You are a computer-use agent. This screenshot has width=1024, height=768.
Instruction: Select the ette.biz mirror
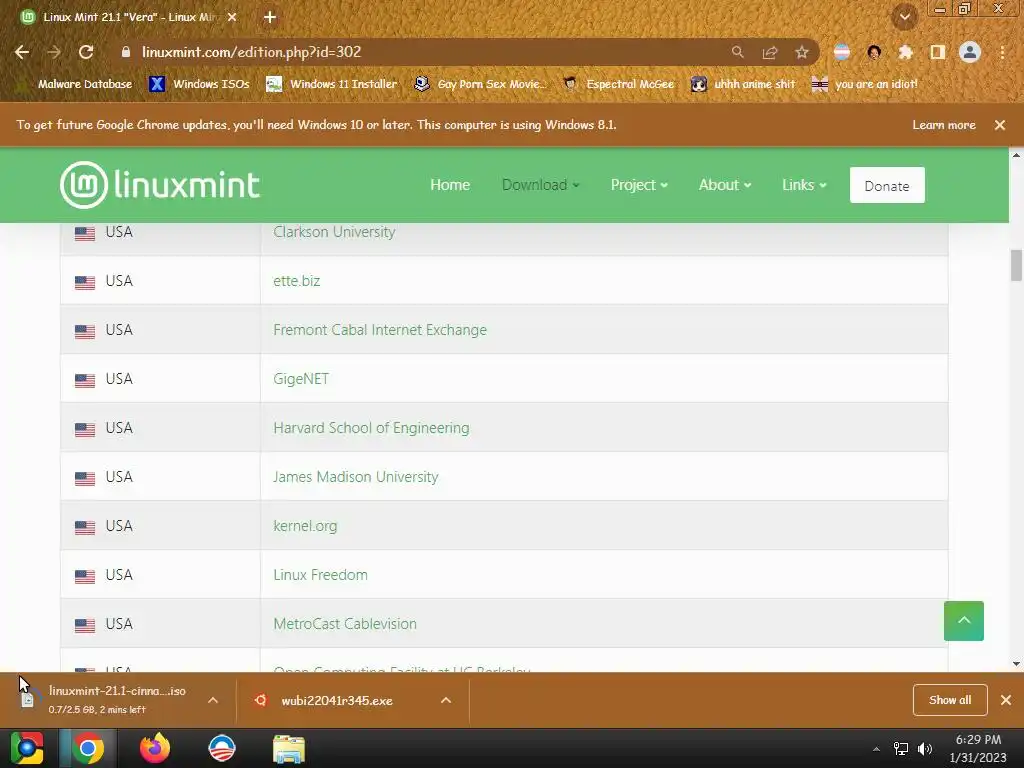pos(296,281)
